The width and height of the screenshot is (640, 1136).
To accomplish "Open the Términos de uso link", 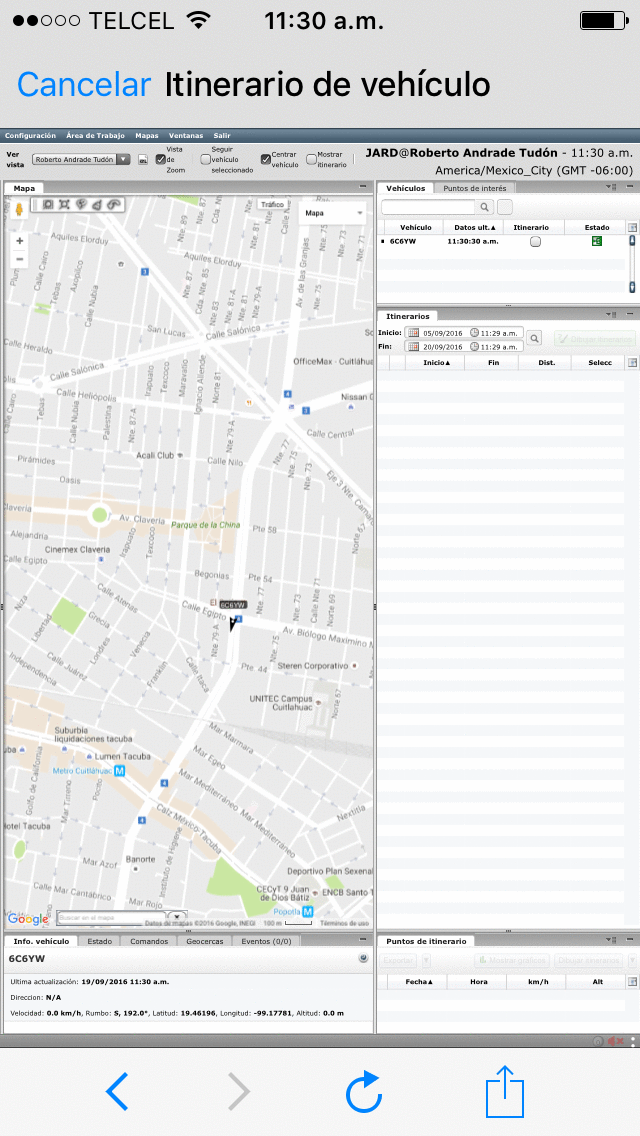I will point(344,923).
